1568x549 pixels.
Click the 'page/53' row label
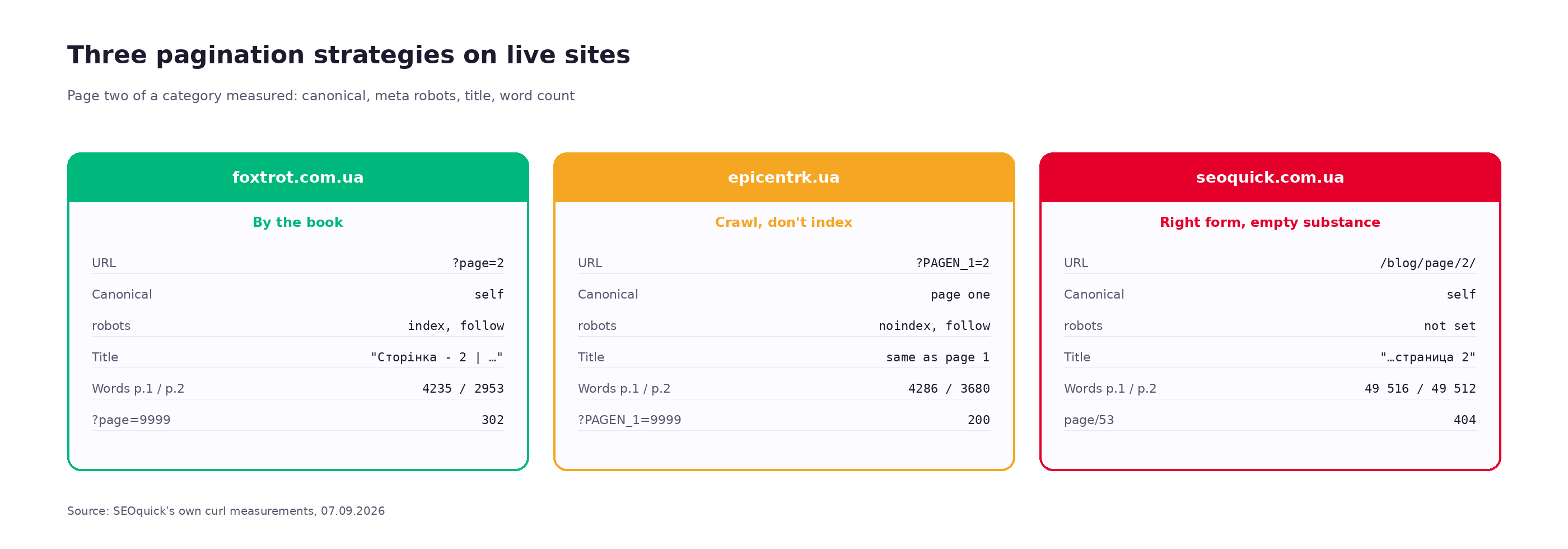[1089, 420]
